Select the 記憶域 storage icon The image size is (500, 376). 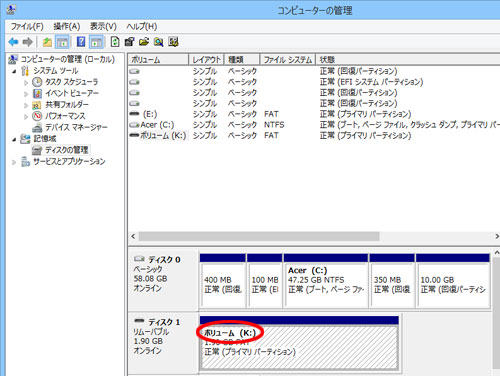click(25, 139)
